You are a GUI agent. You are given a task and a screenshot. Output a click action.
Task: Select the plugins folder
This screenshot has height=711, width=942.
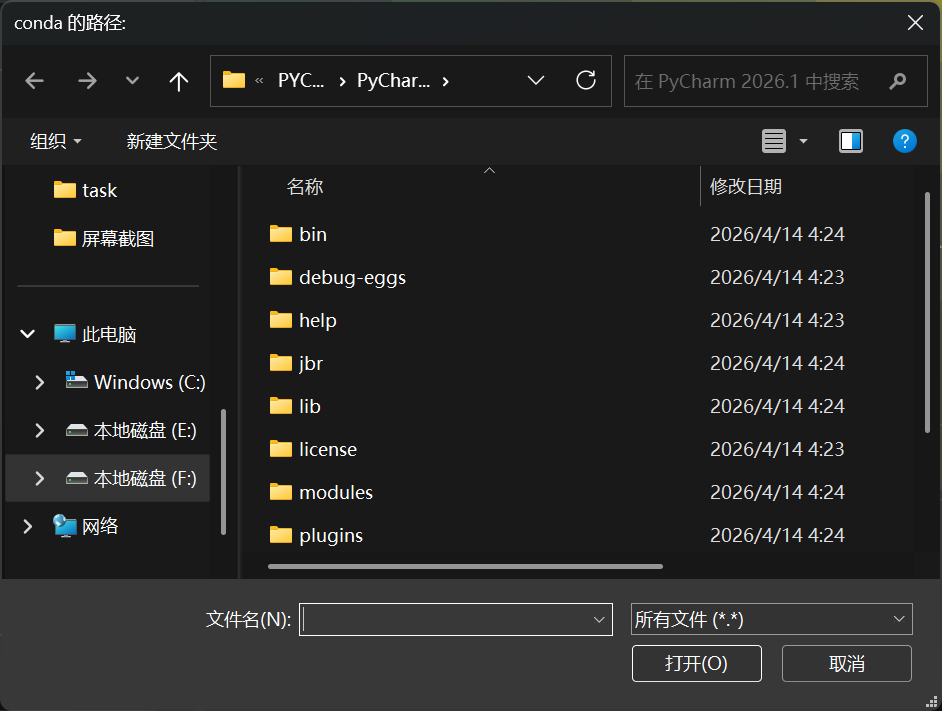(x=330, y=535)
